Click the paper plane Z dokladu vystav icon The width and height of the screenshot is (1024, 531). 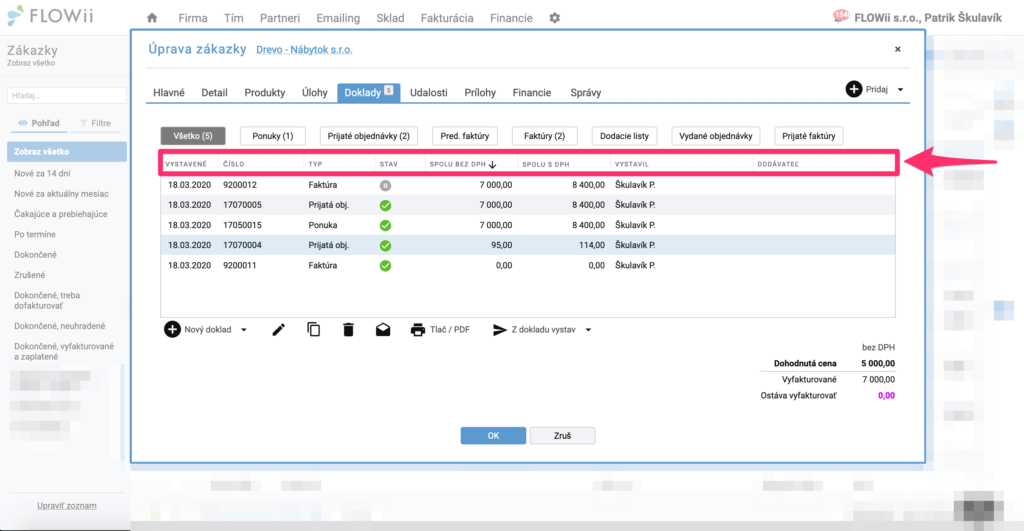pyautogui.click(x=499, y=330)
